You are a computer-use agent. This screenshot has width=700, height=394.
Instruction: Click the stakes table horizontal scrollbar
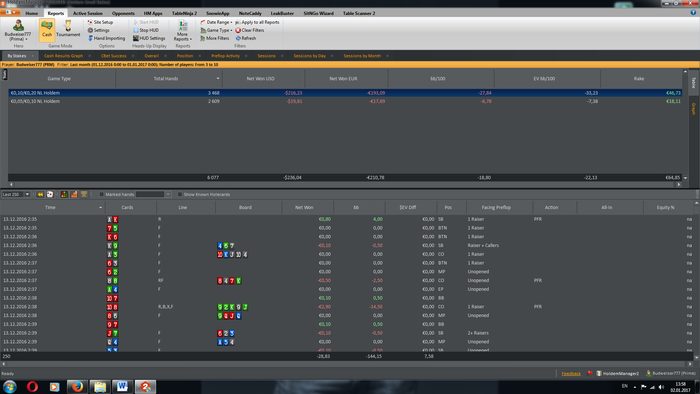point(345,184)
